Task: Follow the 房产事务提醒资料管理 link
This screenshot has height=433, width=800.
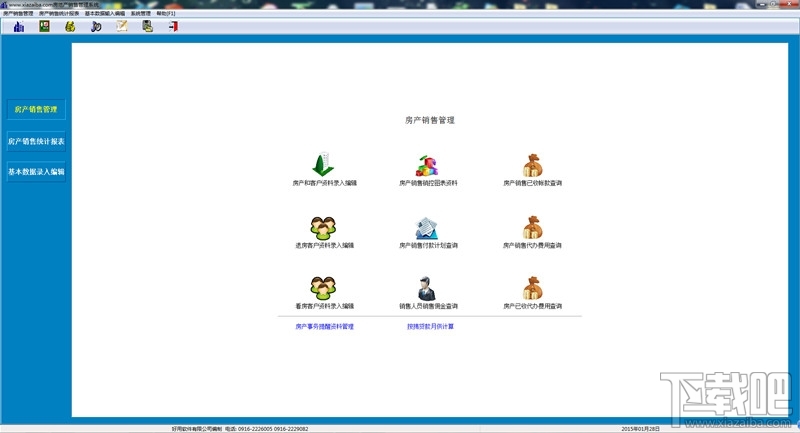Action: tap(324, 326)
